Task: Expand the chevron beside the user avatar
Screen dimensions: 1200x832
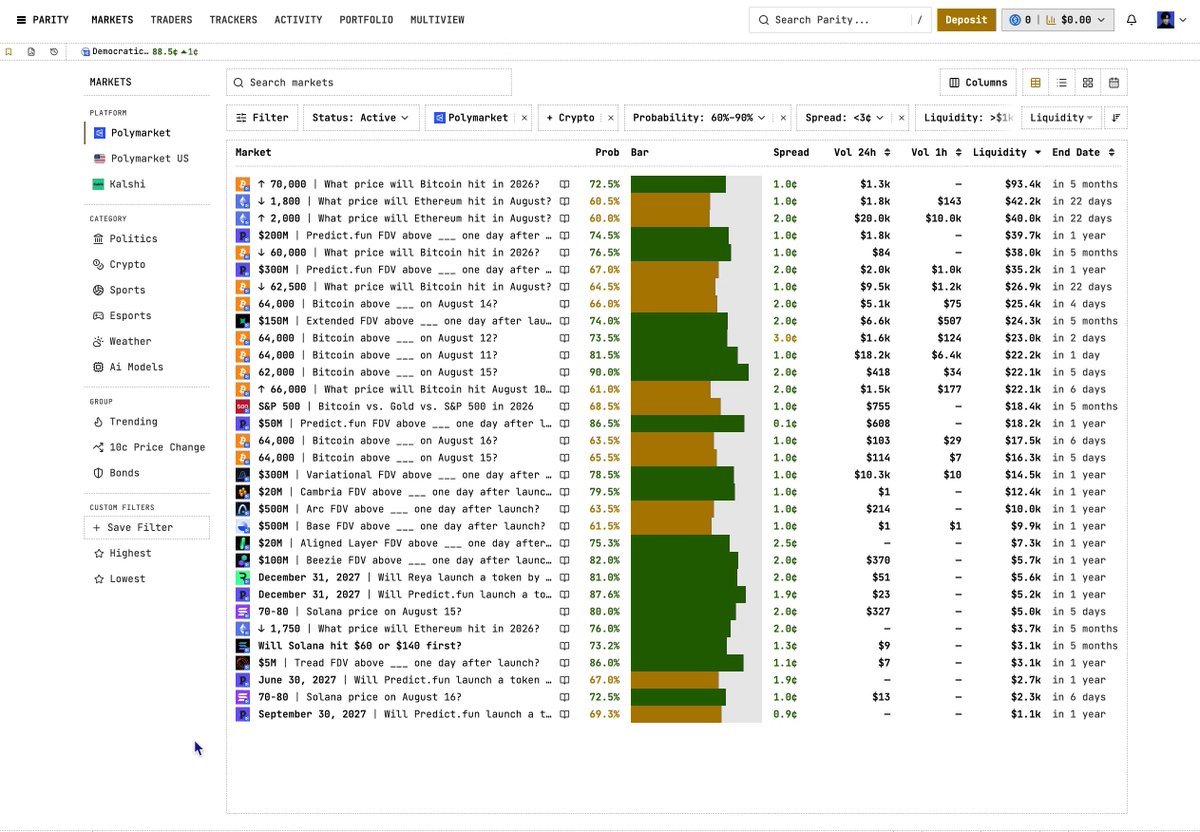Action: click(1185, 20)
